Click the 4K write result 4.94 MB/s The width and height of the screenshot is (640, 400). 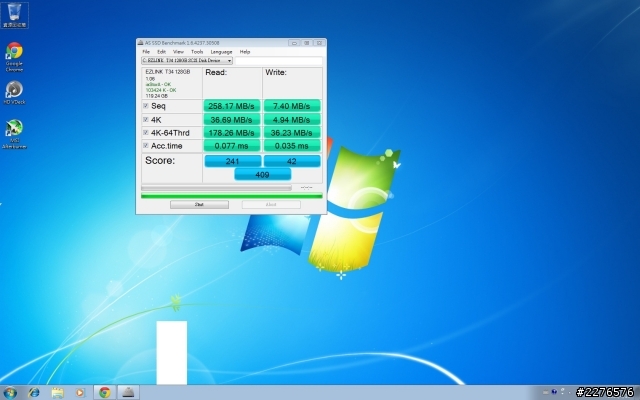[x=292, y=120]
